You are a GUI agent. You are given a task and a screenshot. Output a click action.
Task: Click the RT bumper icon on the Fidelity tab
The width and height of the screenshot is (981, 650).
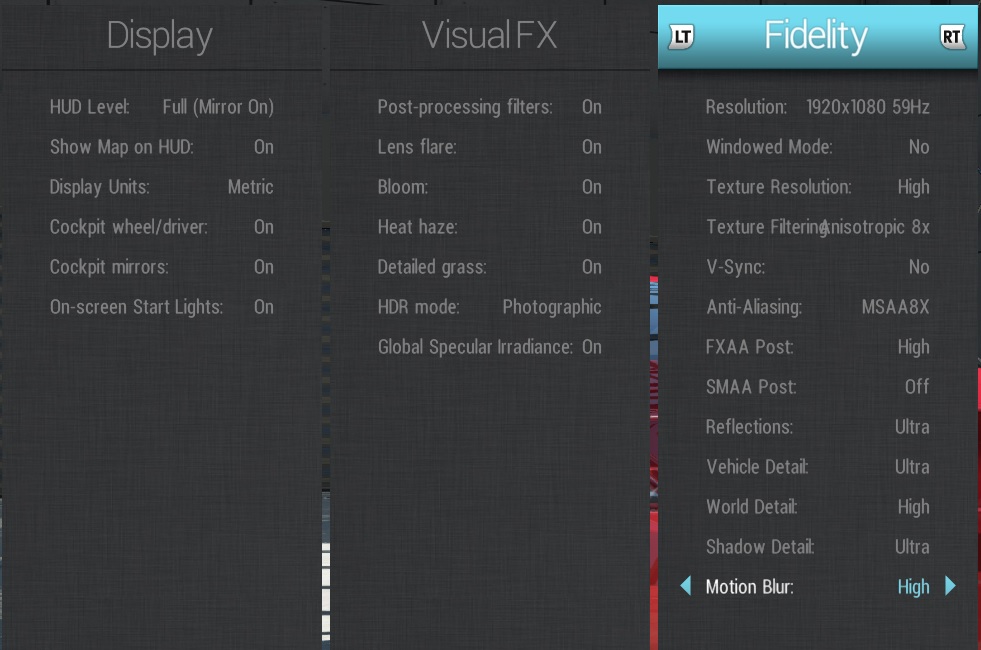point(953,37)
